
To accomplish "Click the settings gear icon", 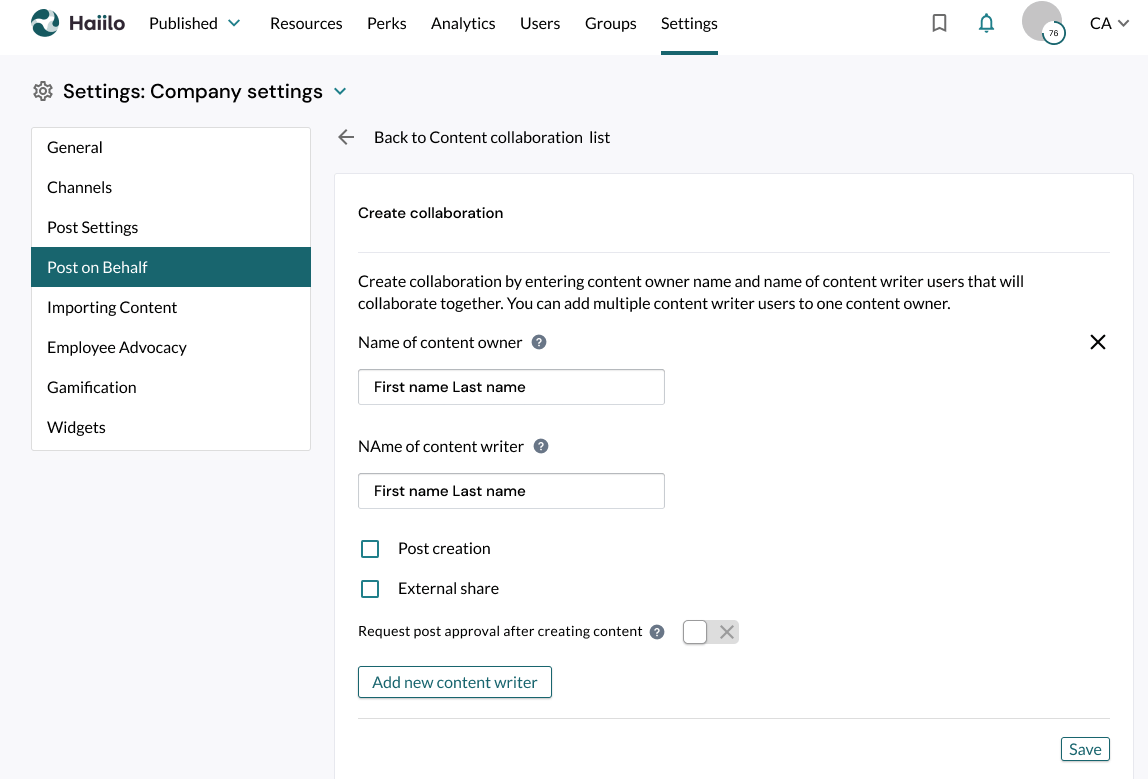I will (x=43, y=92).
